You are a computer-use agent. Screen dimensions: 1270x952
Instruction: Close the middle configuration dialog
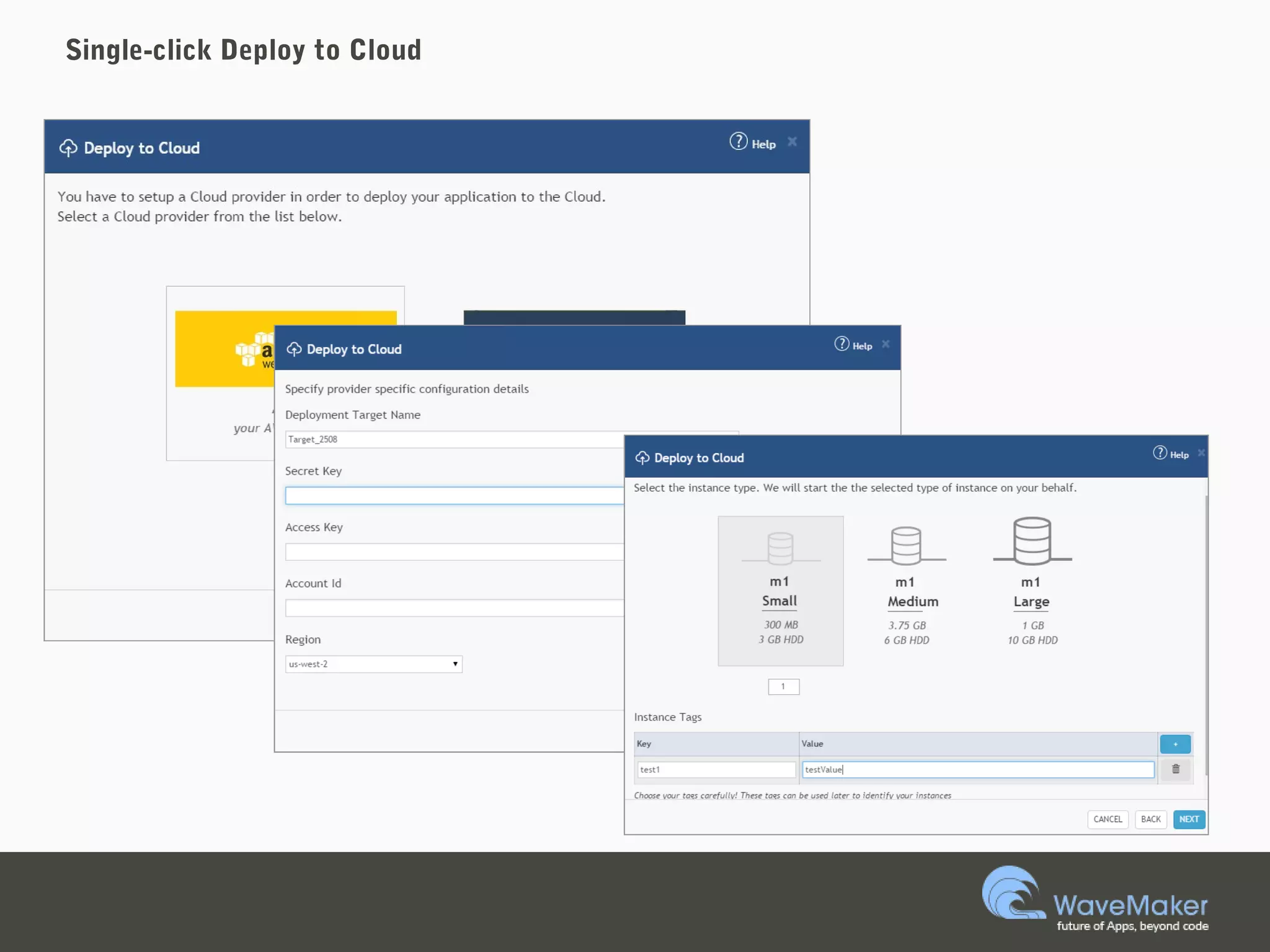[886, 344]
